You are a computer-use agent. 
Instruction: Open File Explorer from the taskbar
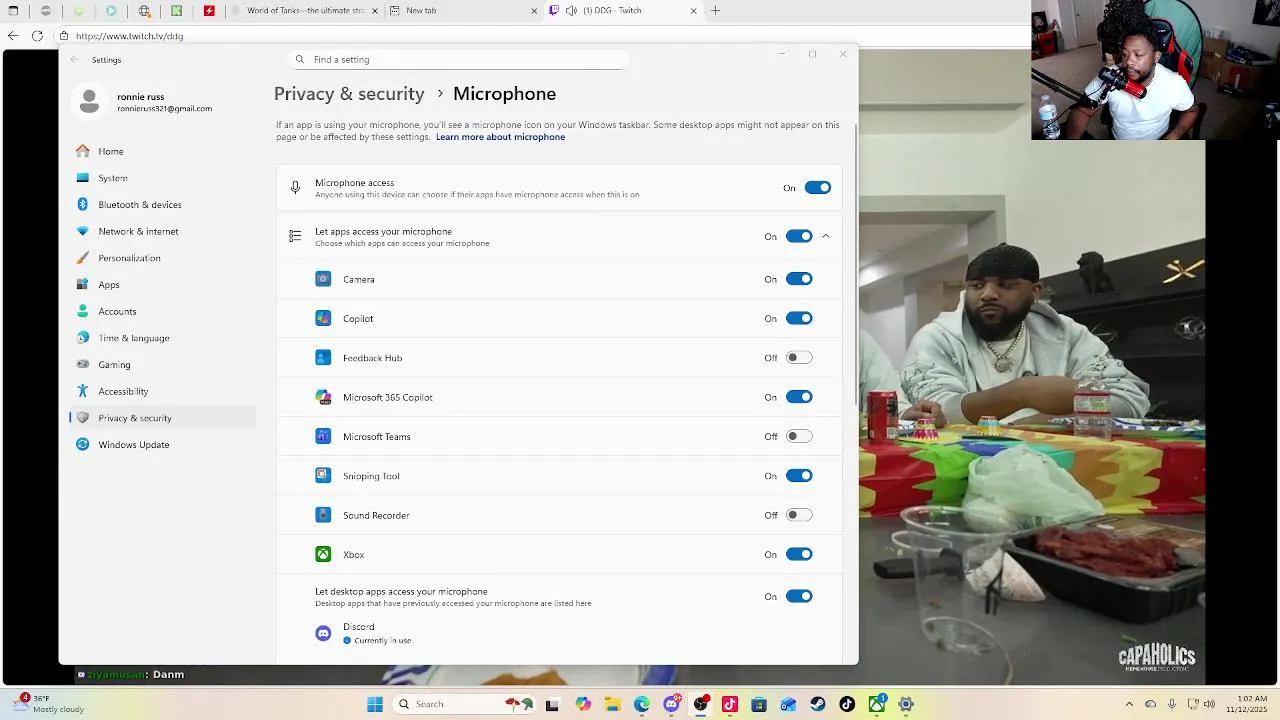(612, 704)
